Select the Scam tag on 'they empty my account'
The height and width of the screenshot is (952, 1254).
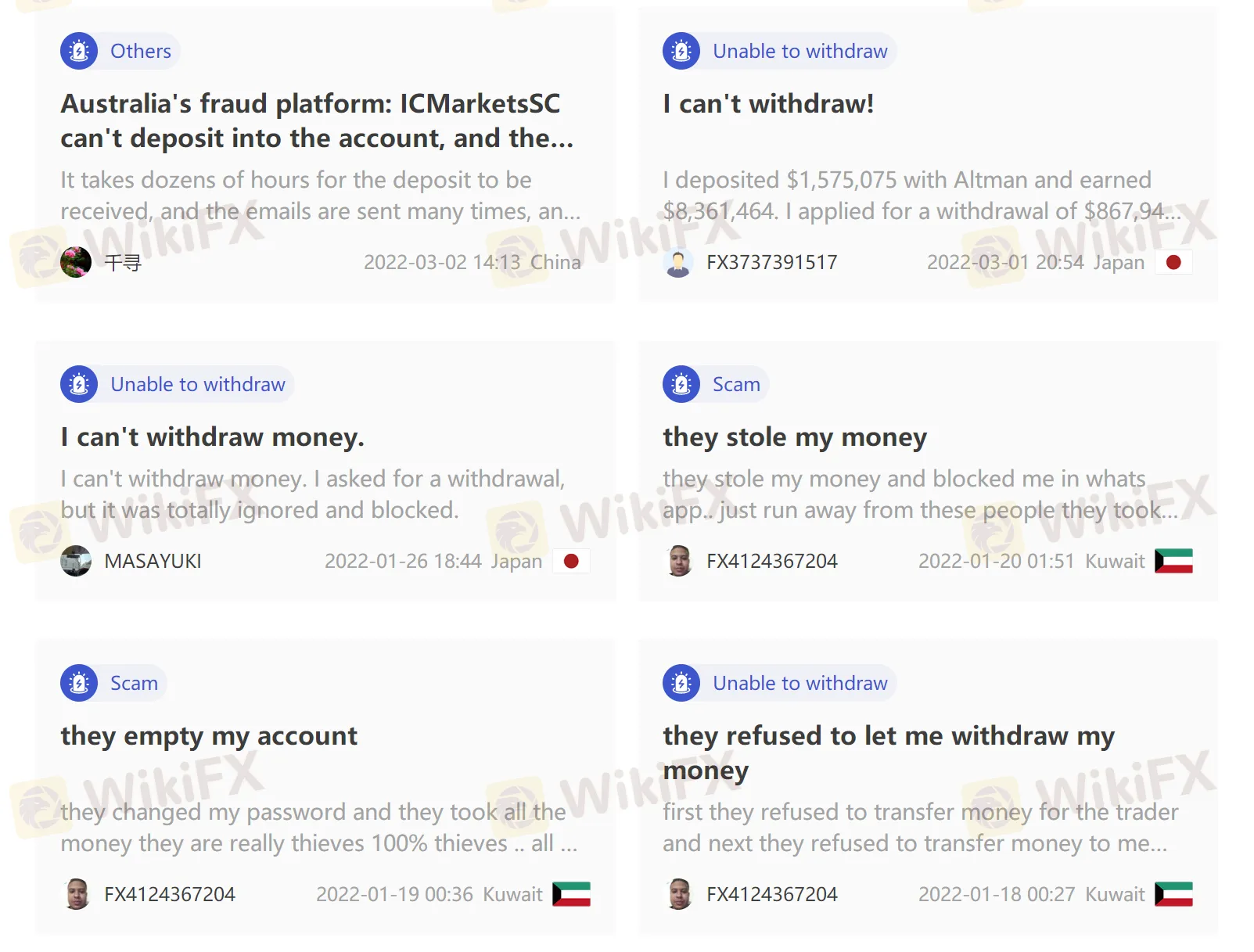tap(134, 683)
